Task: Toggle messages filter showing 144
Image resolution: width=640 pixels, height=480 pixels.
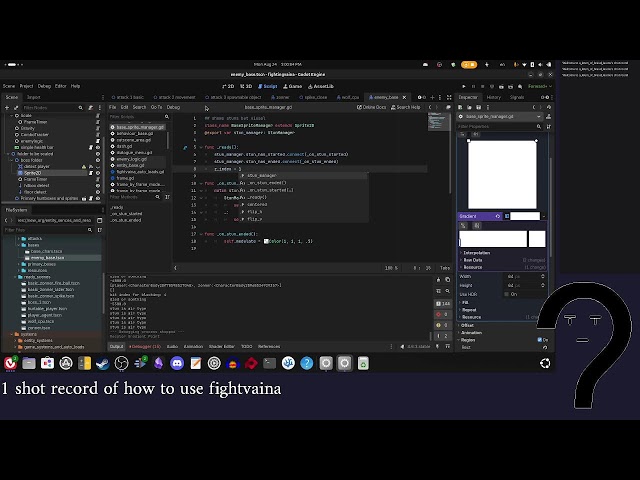Action: click(x=443, y=304)
